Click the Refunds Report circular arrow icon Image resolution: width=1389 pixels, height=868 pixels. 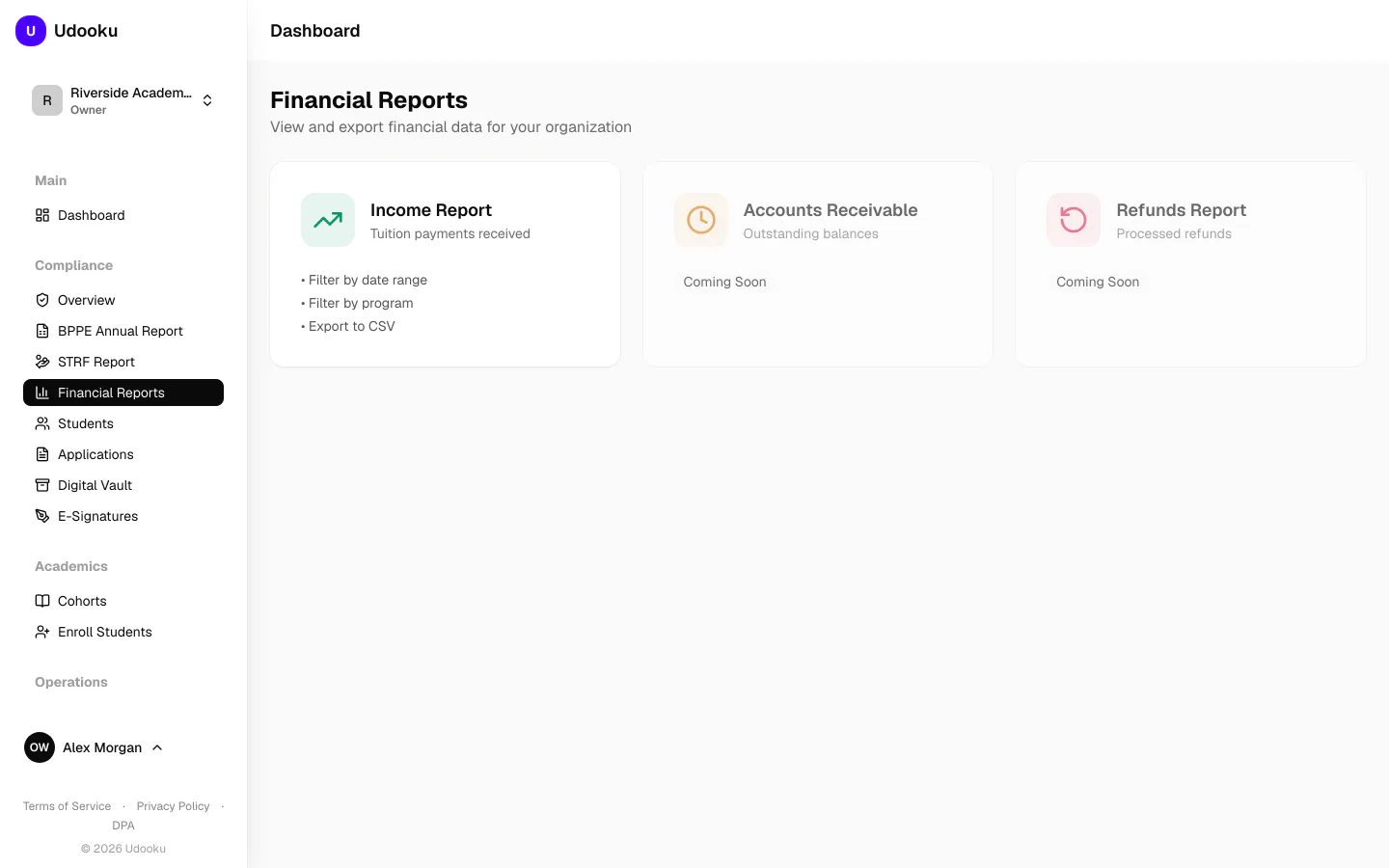(x=1074, y=220)
